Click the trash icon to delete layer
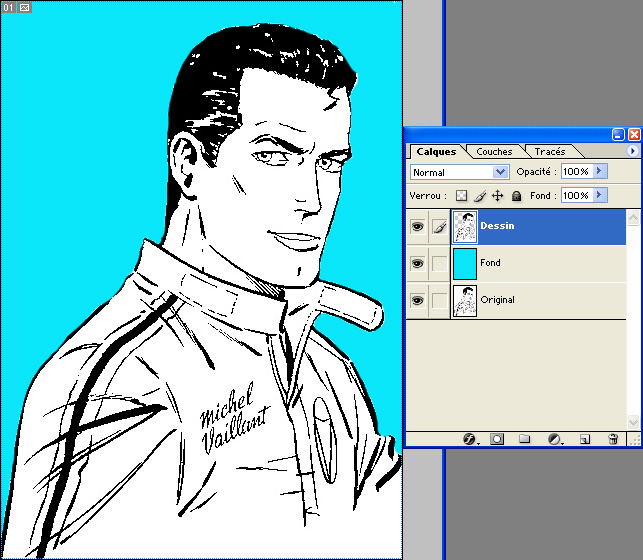 coord(613,439)
